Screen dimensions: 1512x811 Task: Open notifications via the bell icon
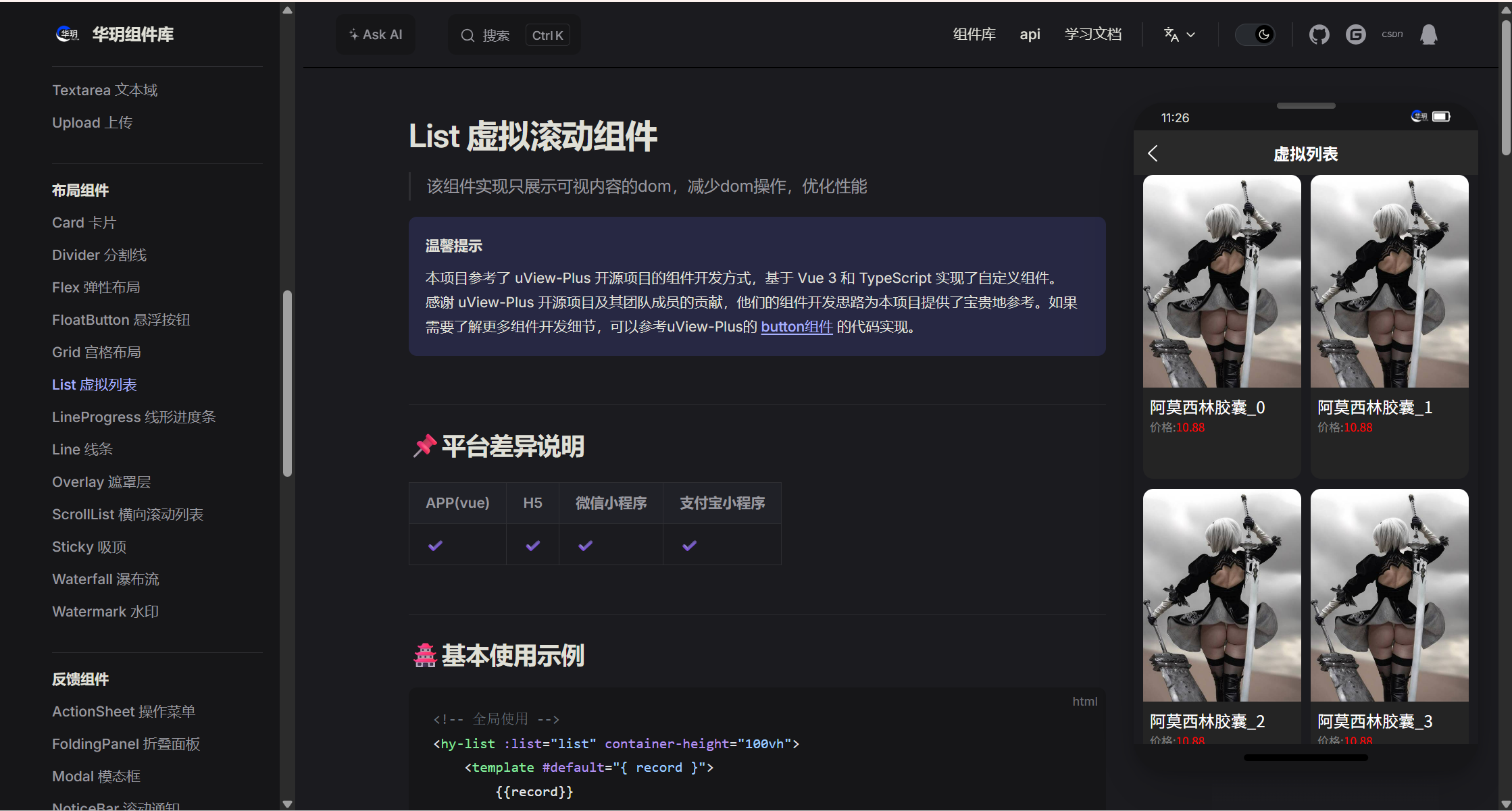pyautogui.click(x=1429, y=34)
